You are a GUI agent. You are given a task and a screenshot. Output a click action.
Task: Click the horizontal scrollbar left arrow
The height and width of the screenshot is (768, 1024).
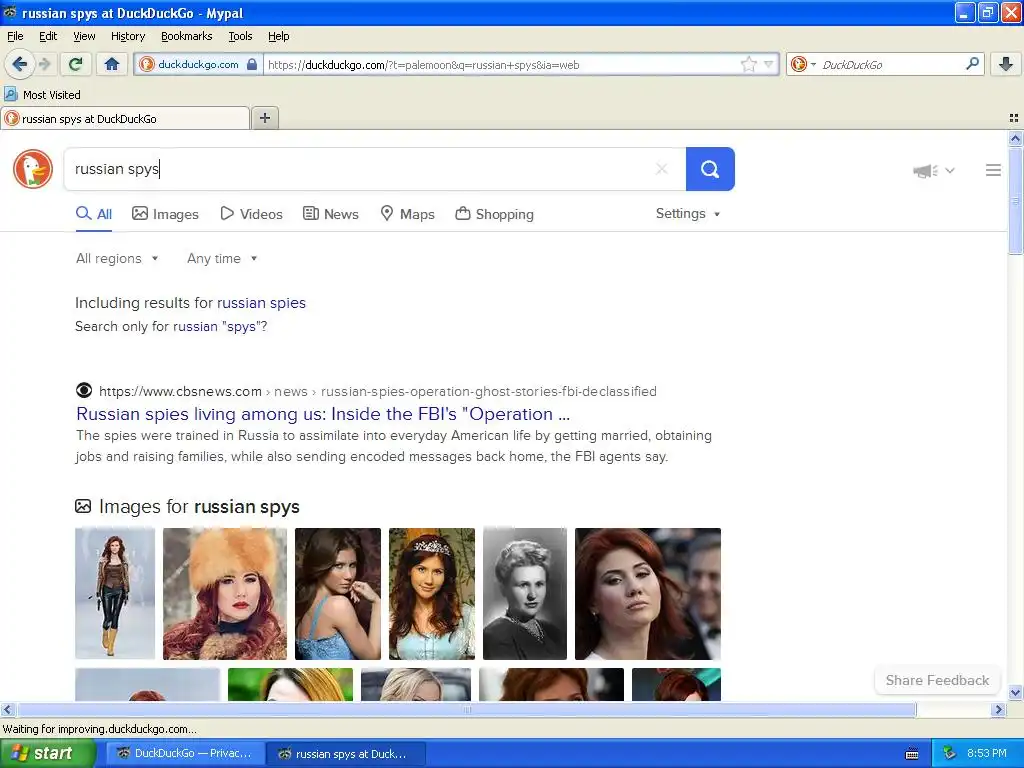[x=7, y=709]
